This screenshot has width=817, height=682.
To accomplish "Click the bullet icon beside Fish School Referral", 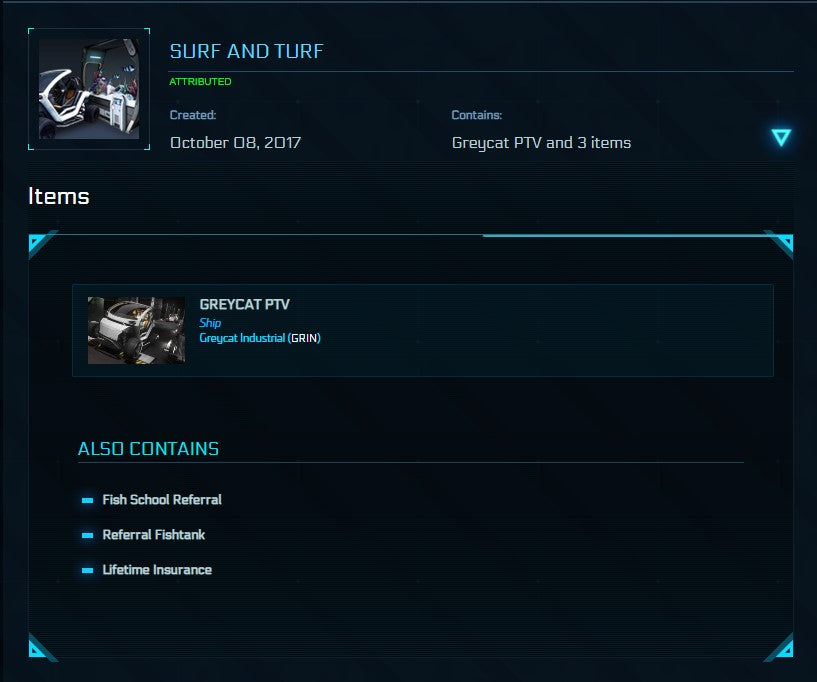I will (87, 500).
